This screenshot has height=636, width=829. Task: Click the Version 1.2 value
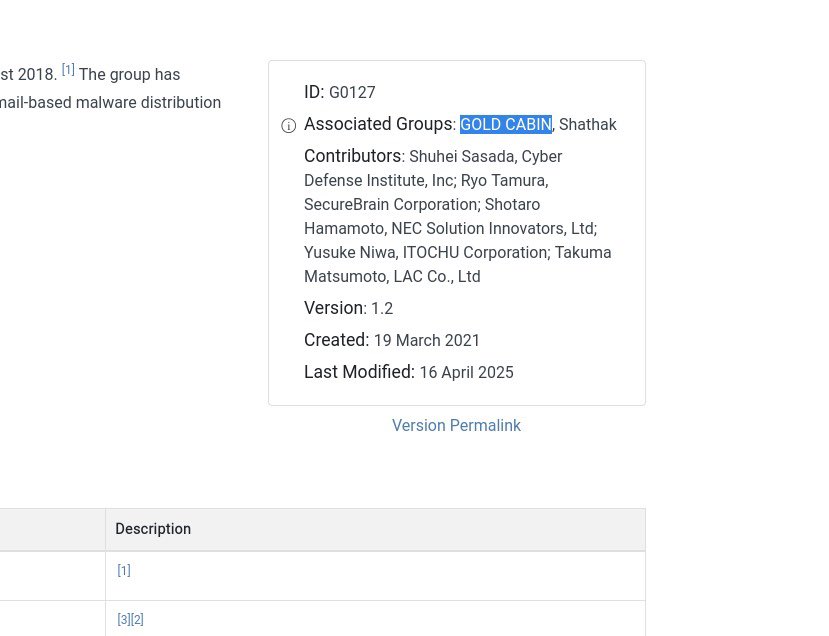382,308
